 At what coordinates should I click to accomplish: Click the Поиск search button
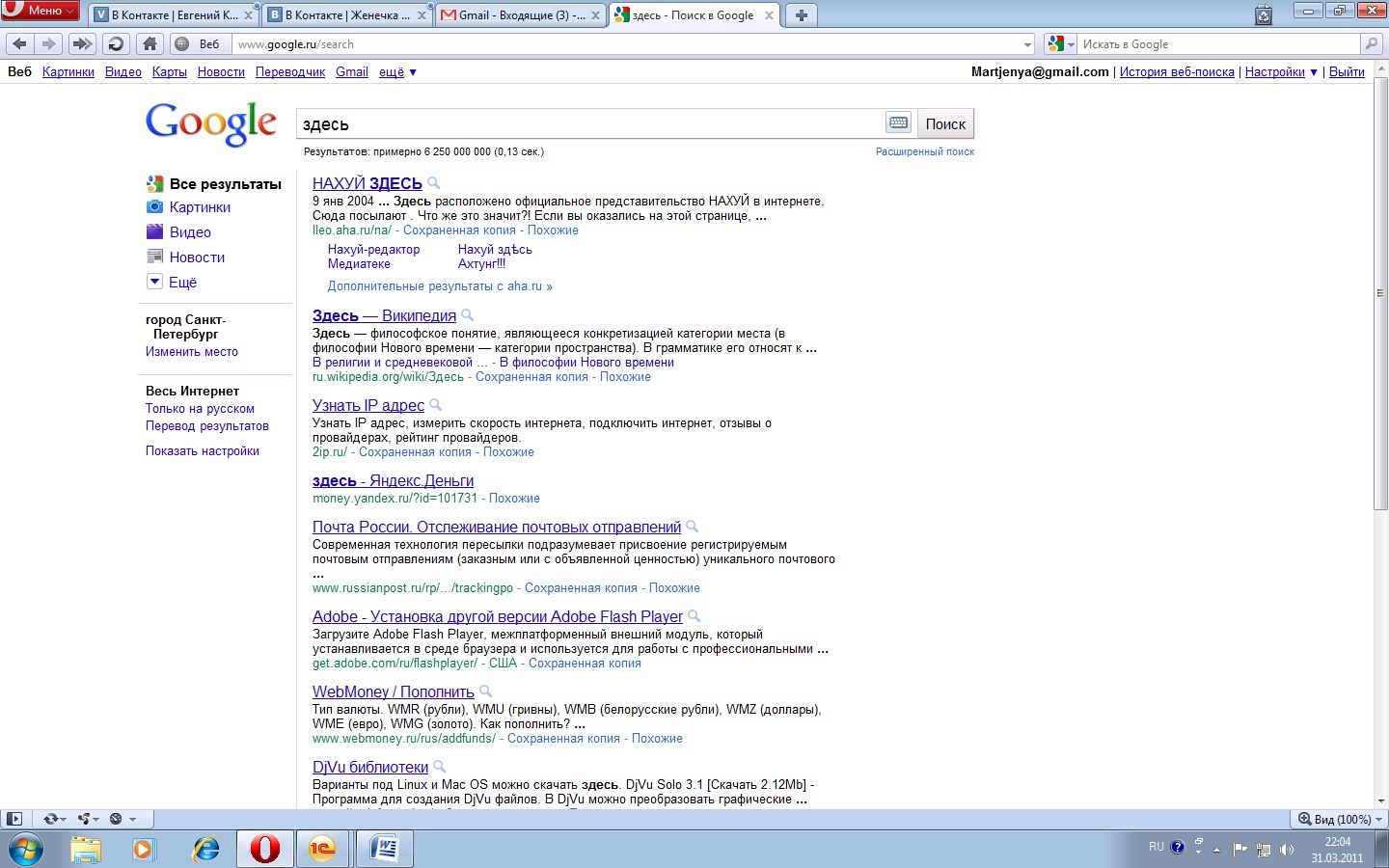point(945,124)
